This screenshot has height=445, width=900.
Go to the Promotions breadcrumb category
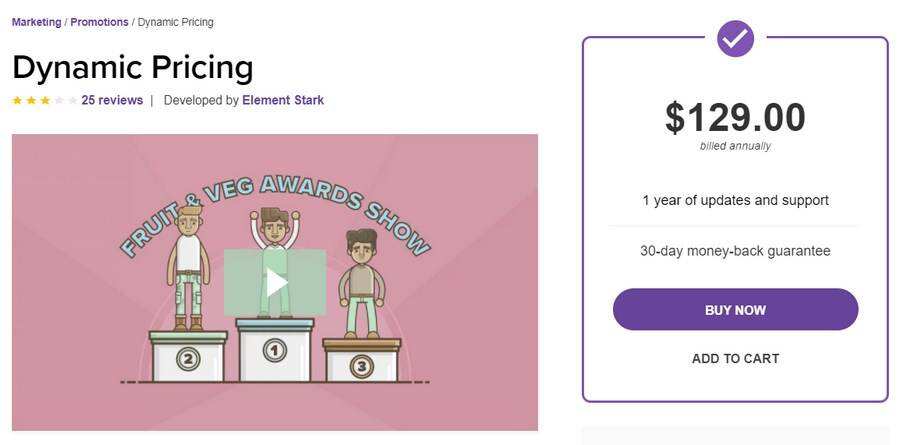pos(99,22)
